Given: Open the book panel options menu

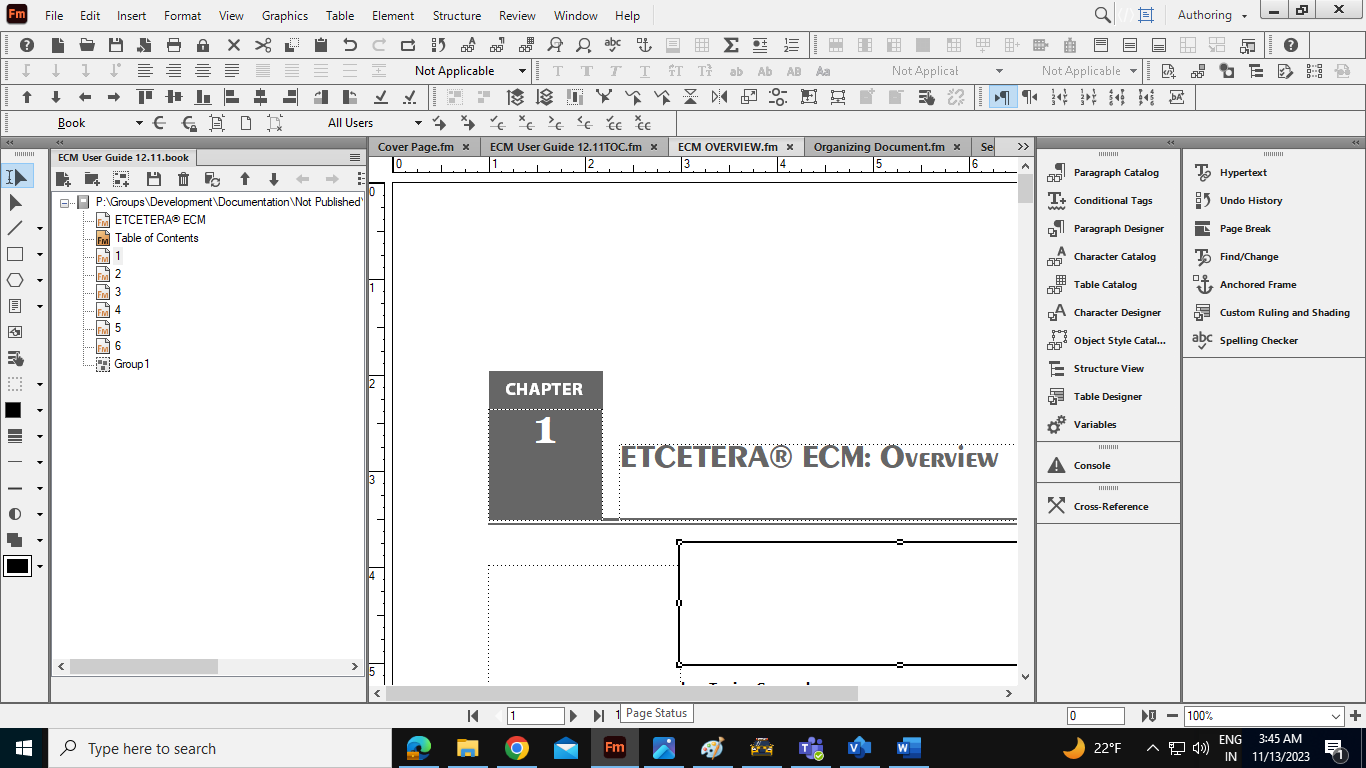Looking at the screenshot, I should [x=355, y=158].
